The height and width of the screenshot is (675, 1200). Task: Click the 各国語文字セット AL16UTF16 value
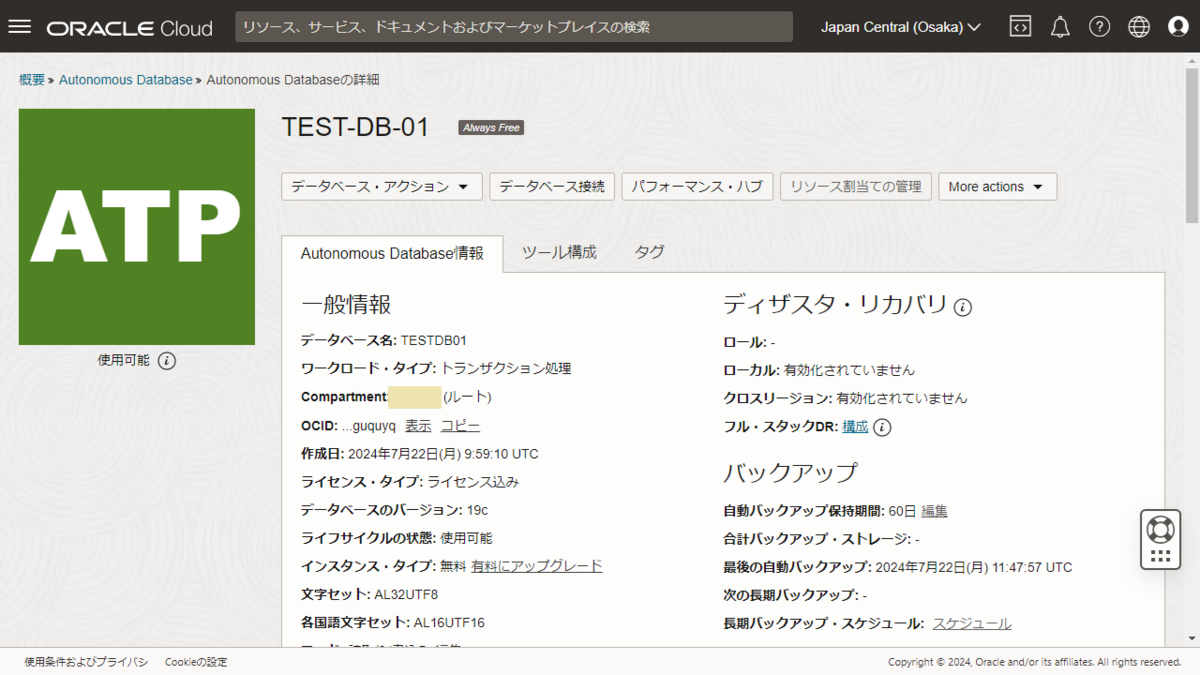coord(449,622)
